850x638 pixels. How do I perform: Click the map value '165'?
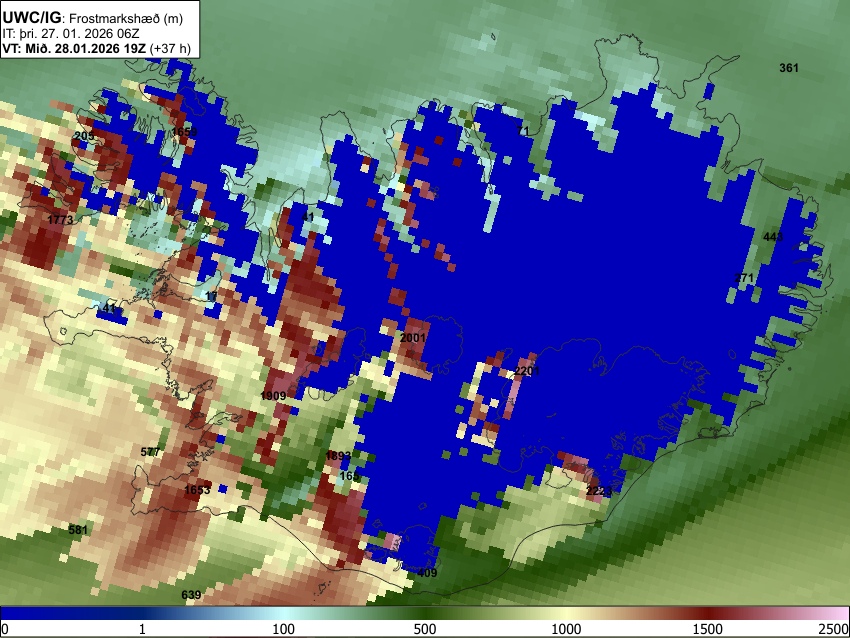[349, 476]
